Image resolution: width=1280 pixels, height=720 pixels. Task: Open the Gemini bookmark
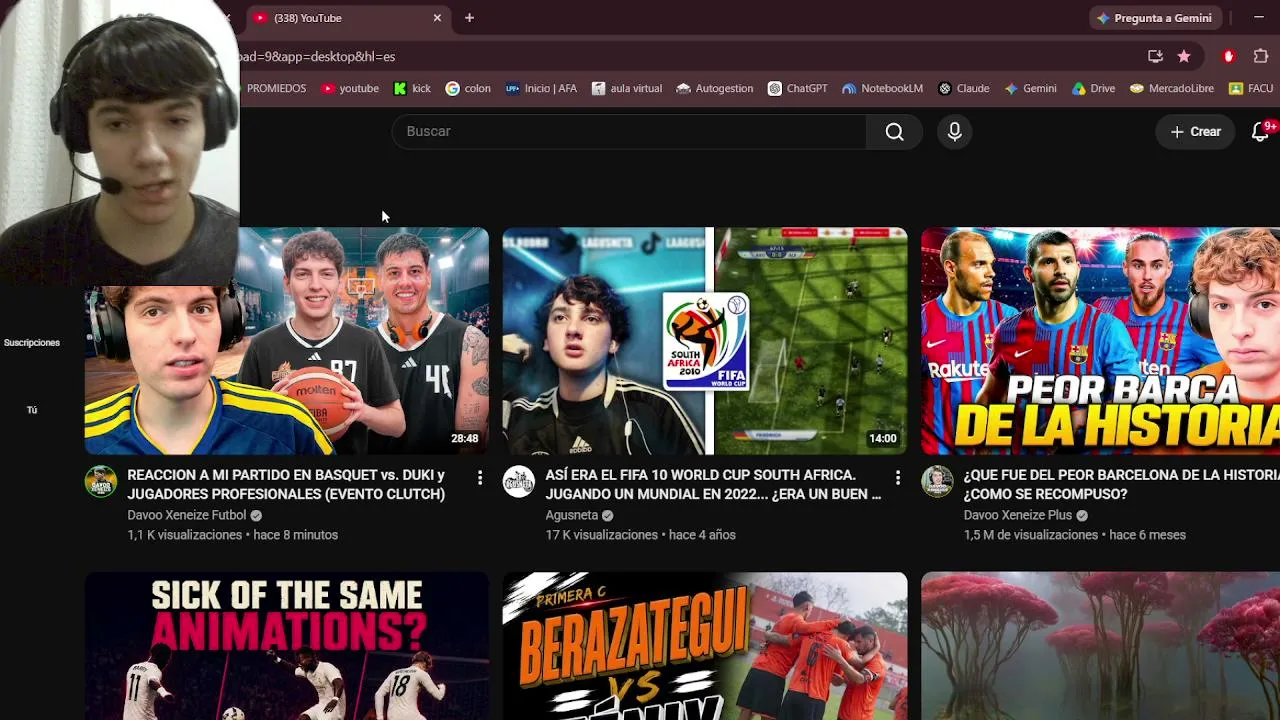click(1031, 88)
